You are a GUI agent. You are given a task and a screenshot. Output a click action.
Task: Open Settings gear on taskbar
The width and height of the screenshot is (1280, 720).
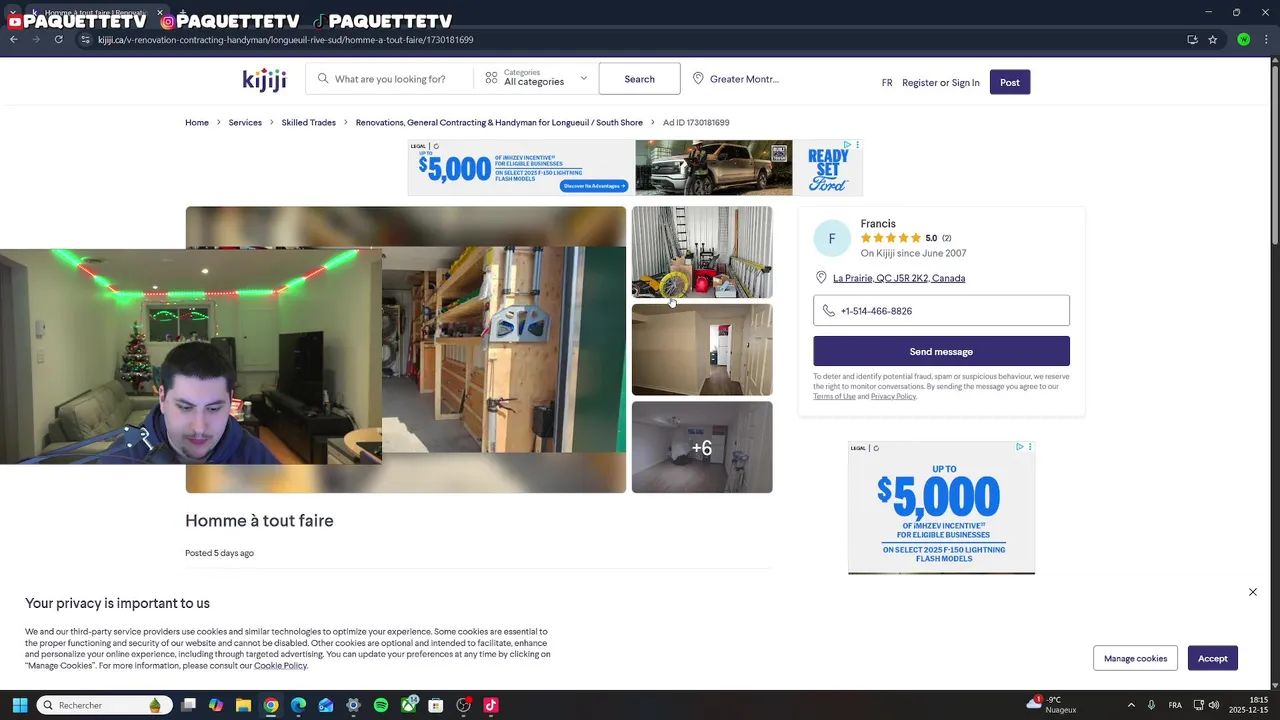point(353,705)
